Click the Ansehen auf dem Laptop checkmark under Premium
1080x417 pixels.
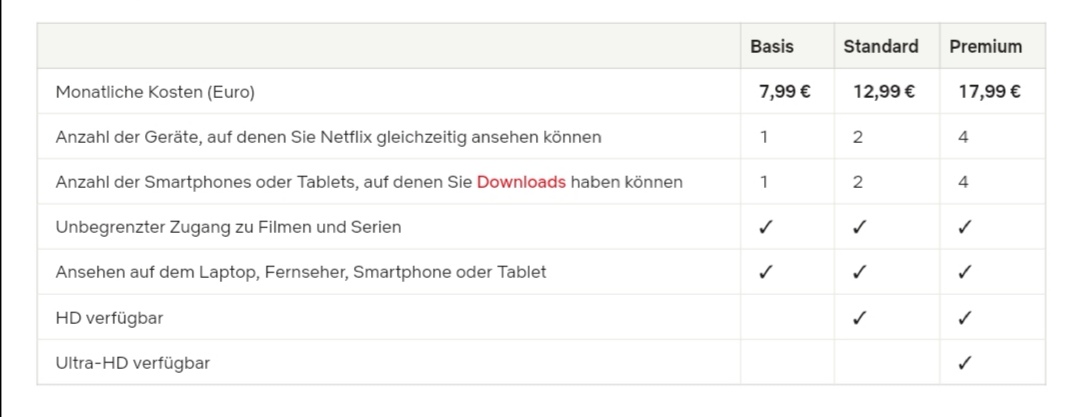(964, 272)
